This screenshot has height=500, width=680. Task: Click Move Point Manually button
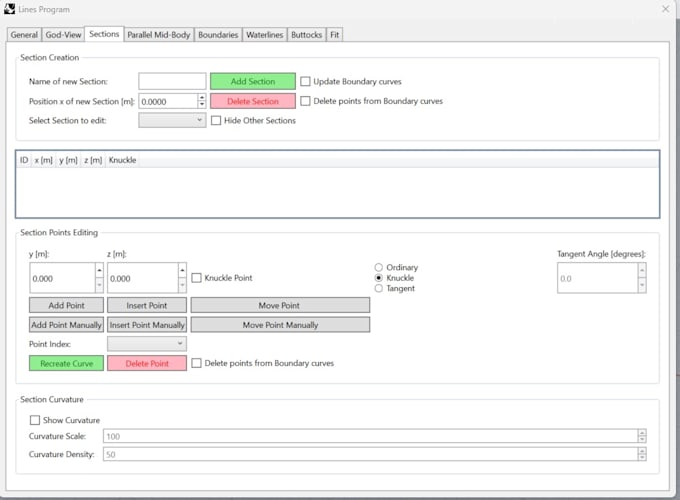coord(280,325)
